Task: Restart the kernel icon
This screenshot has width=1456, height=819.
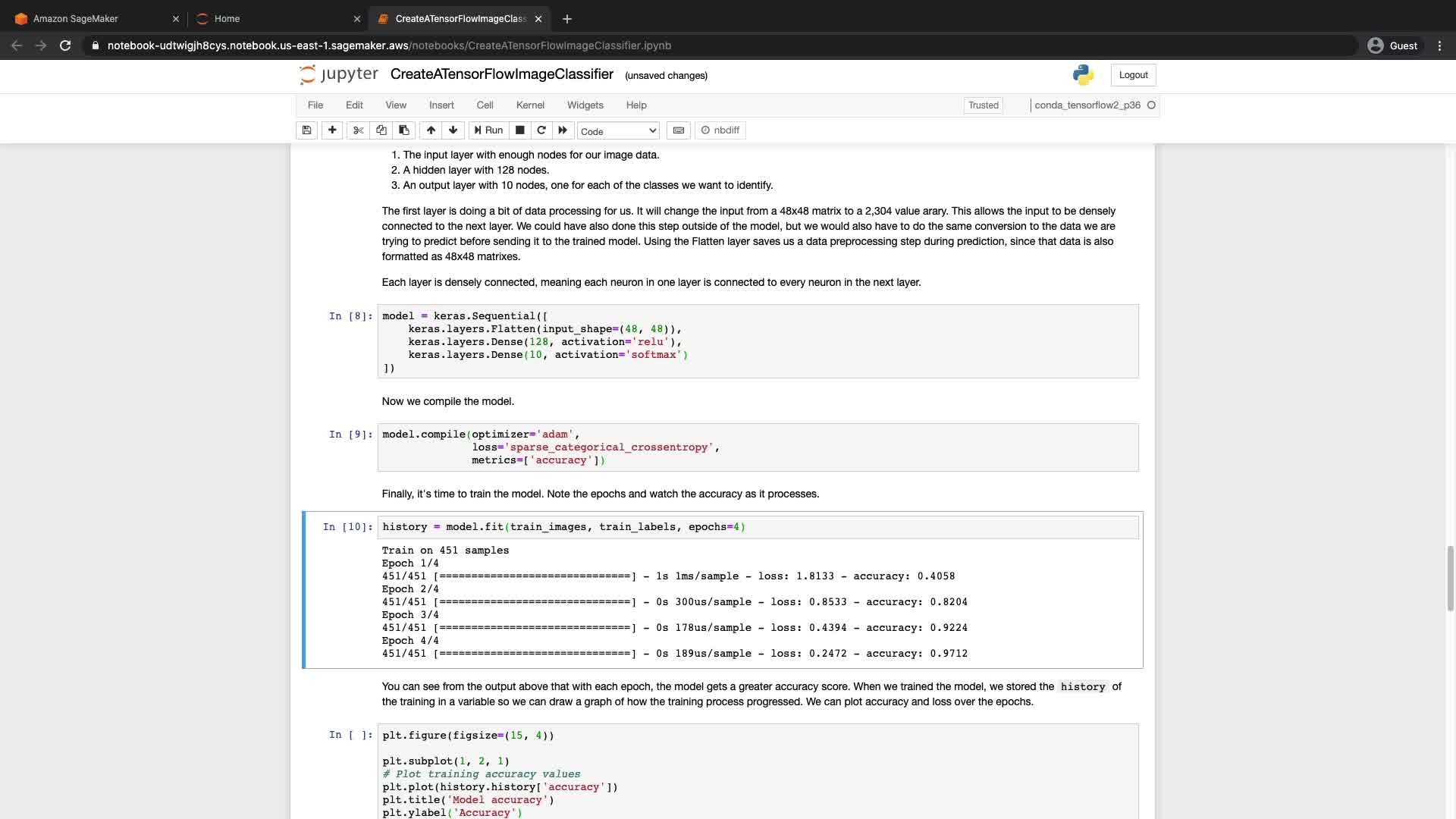Action: click(x=541, y=130)
